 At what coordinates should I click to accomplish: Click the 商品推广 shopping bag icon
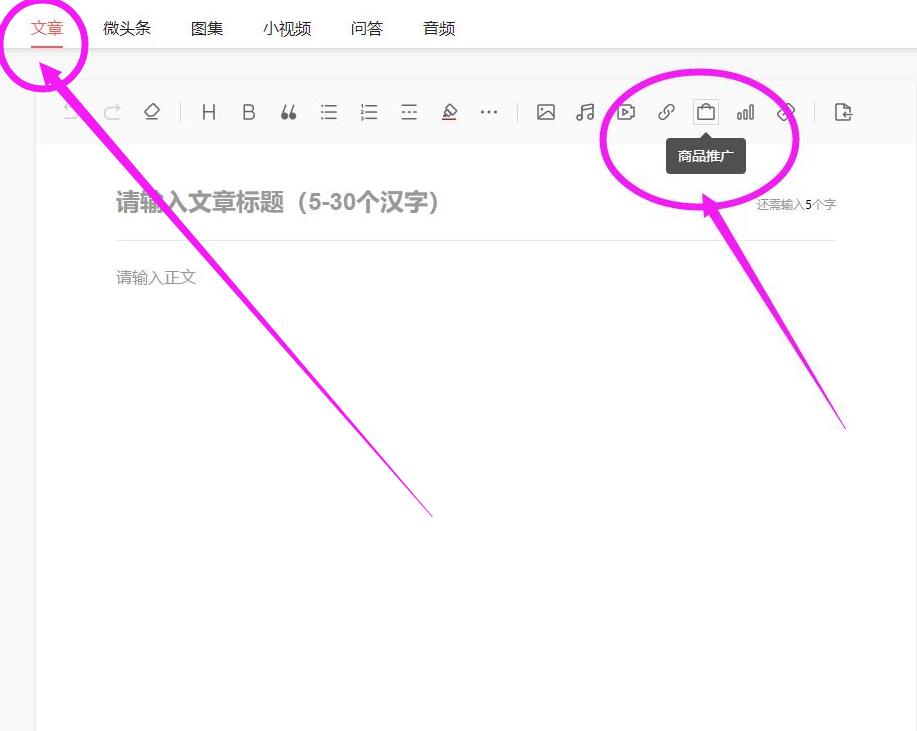pos(706,112)
